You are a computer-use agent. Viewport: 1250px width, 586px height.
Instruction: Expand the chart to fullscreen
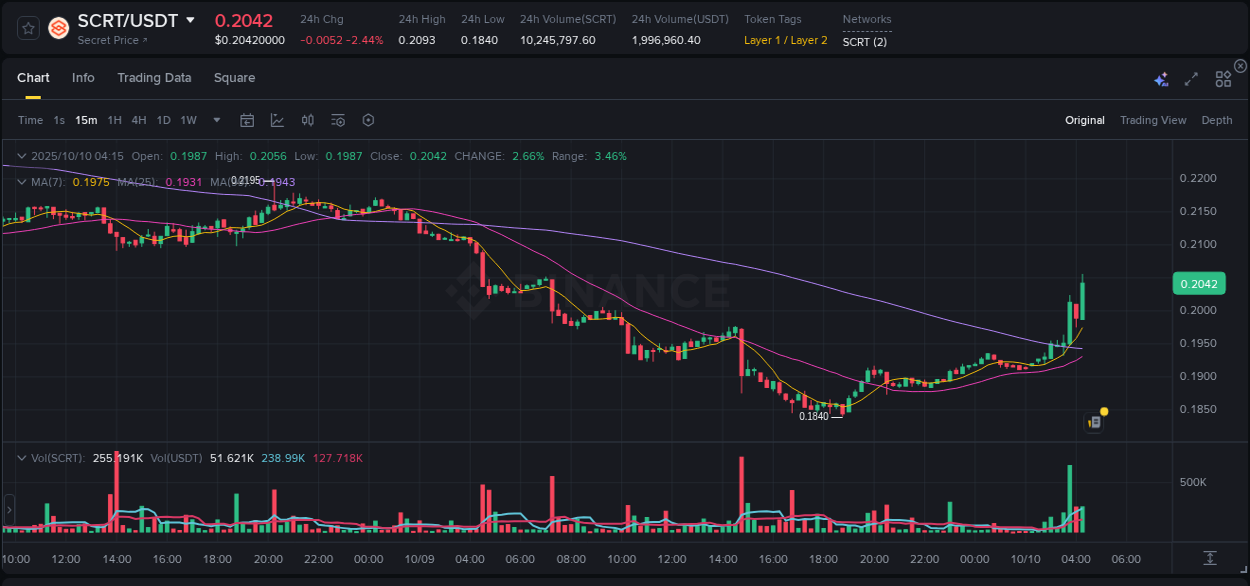[1190, 77]
